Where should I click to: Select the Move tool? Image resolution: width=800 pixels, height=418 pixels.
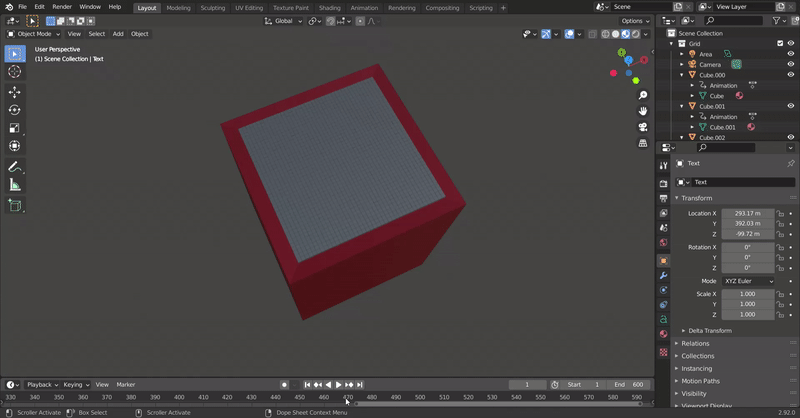tap(14, 92)
